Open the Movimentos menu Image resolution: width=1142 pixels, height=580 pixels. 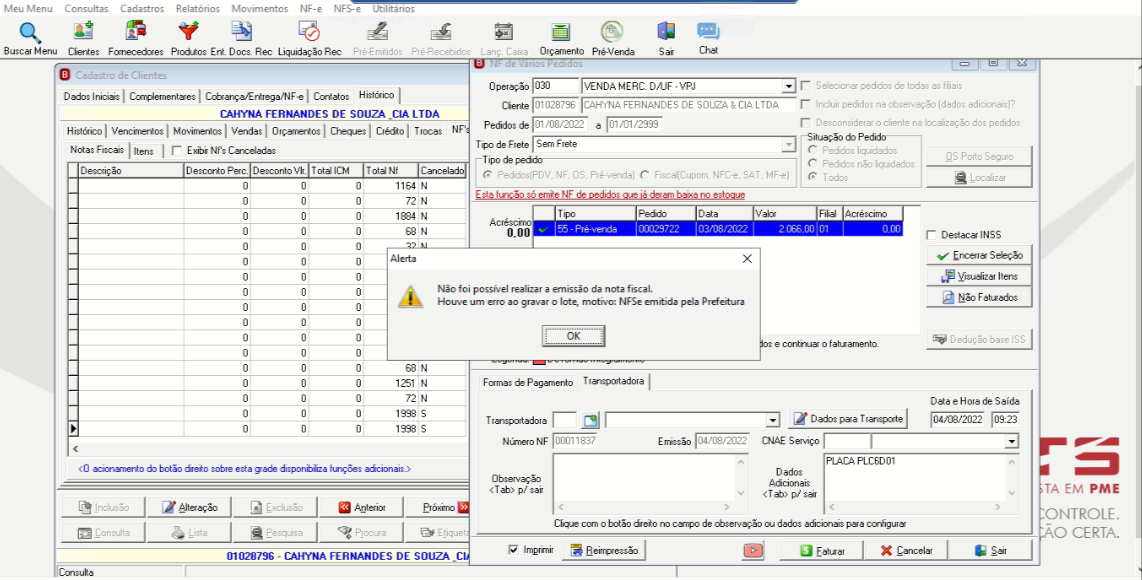[260, 9]
